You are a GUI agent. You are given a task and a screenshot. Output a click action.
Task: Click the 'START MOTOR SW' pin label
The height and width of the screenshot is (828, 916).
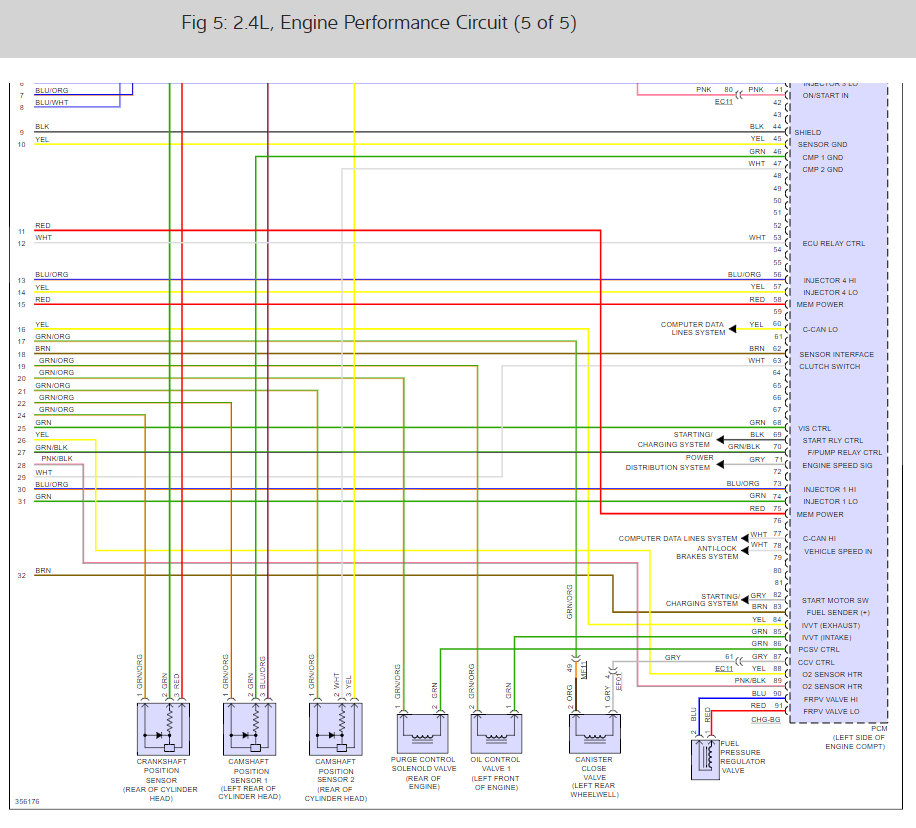[835, 601]
